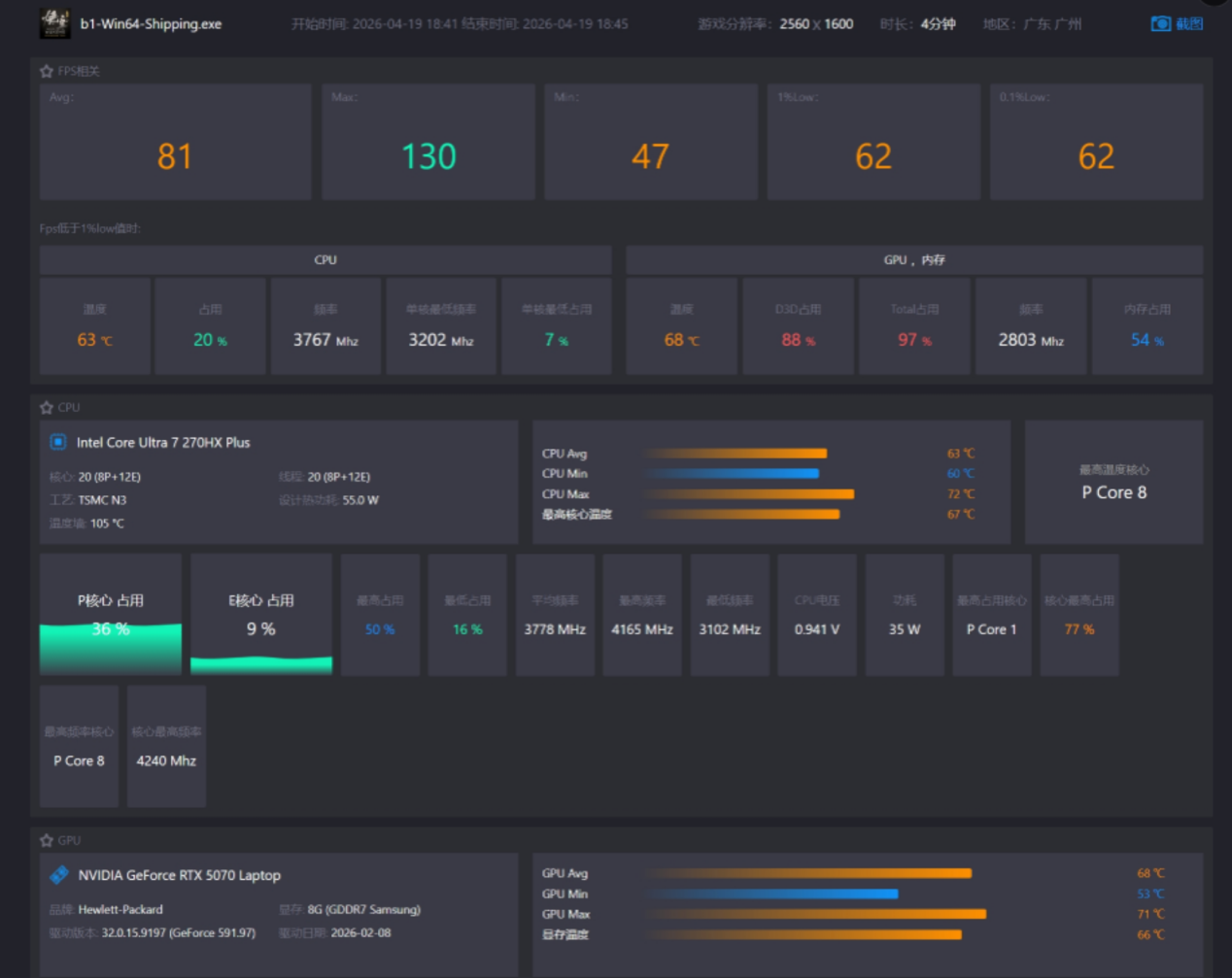The image size is (1232, 978).
Task: Click the Avg FPS tile showing 81
Action: coord(175,143)
